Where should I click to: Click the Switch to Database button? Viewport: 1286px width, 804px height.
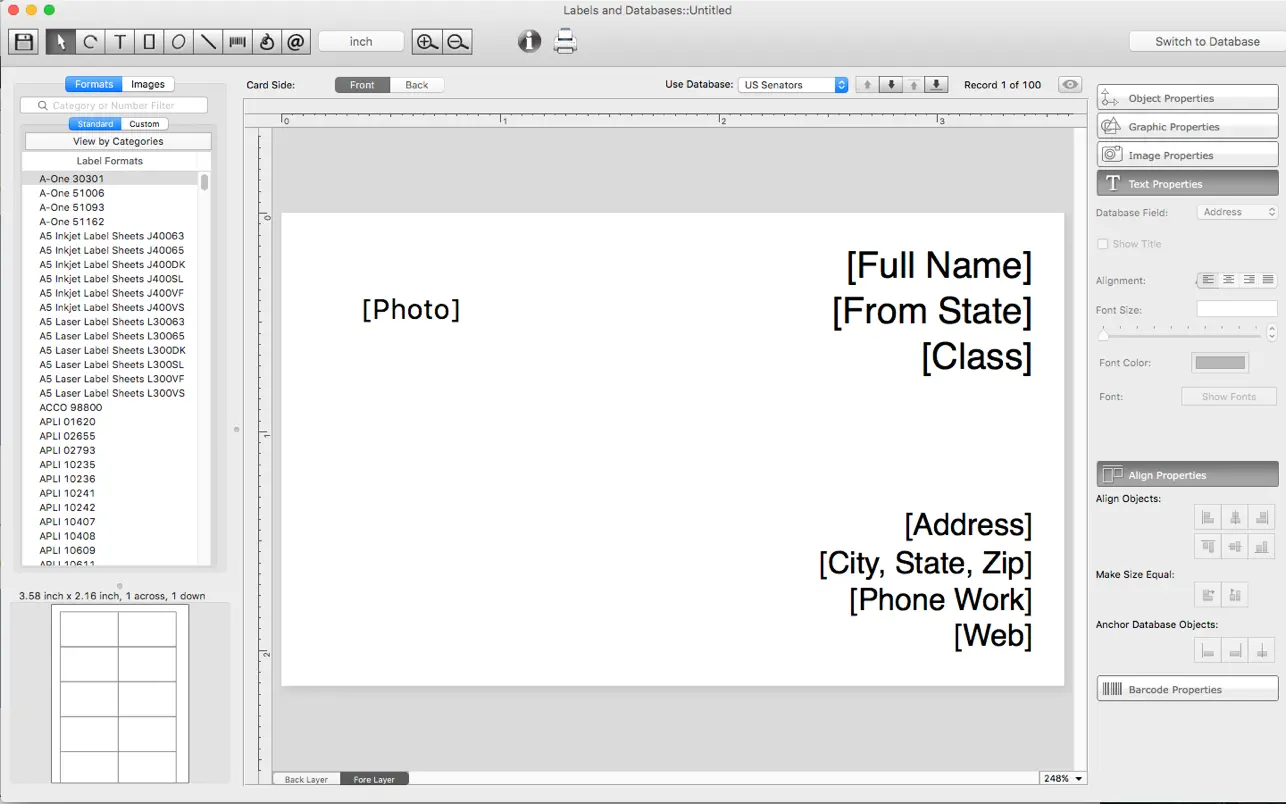[1207, 42]
